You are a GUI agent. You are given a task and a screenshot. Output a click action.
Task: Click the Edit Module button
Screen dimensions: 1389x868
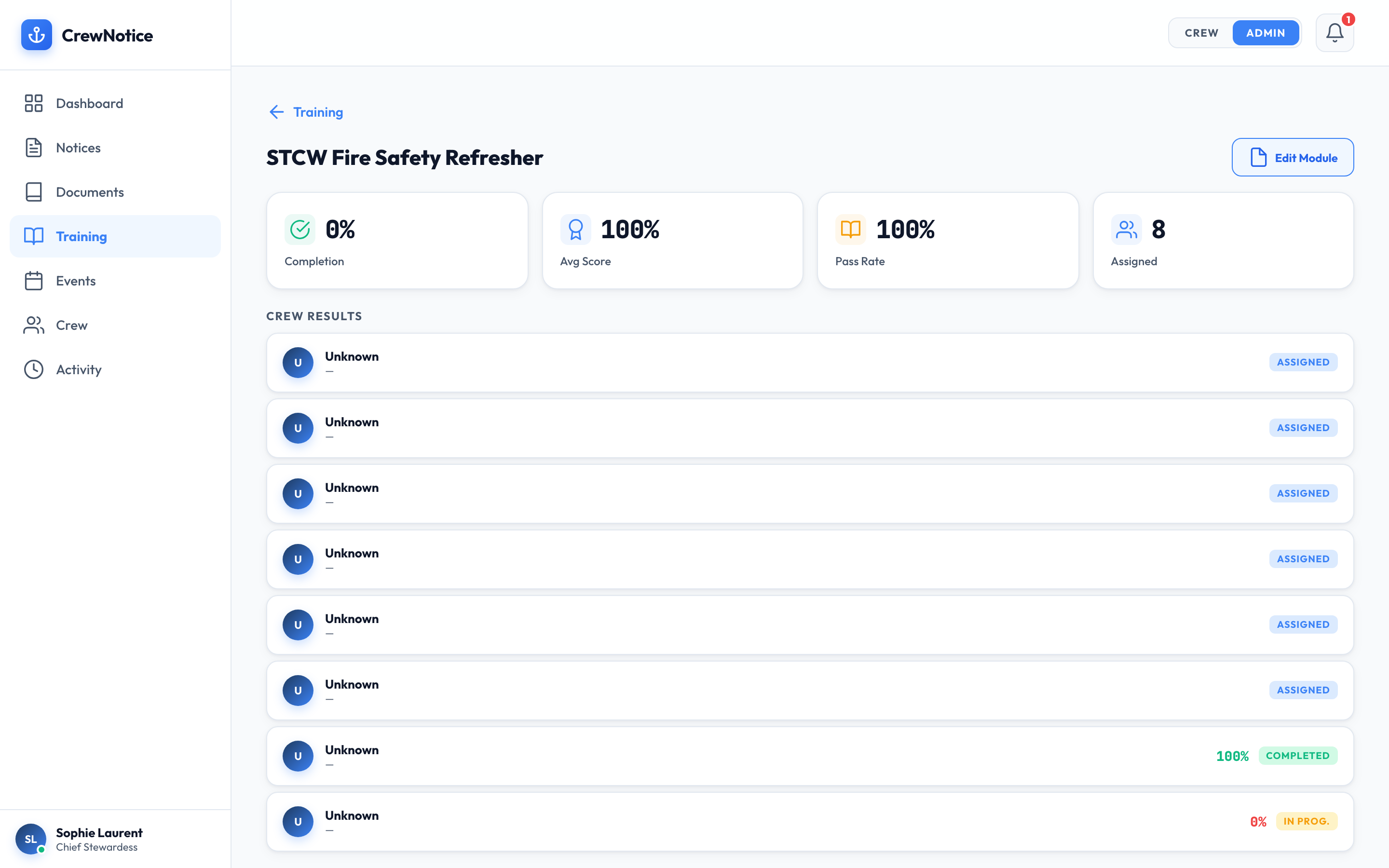pos(1293,157)
